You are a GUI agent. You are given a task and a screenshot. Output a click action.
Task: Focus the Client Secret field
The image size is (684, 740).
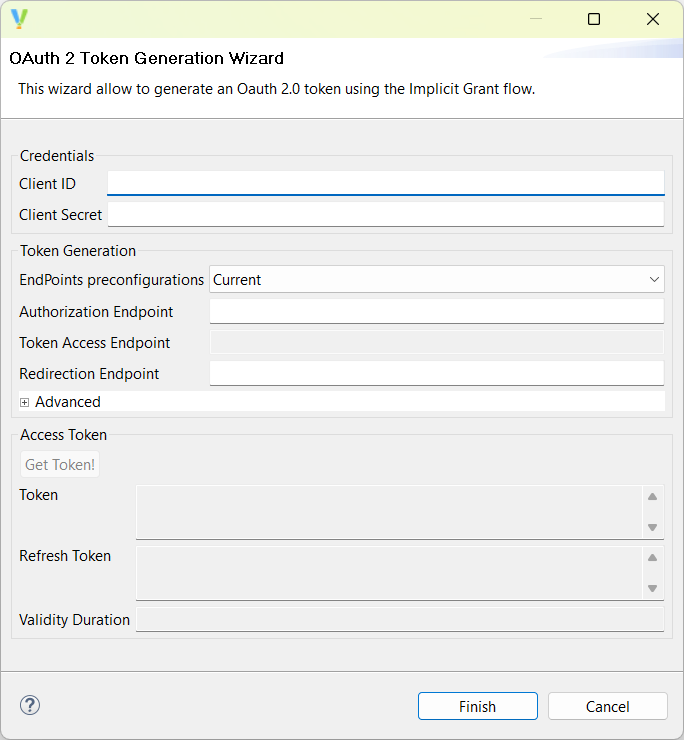[386, 214]
